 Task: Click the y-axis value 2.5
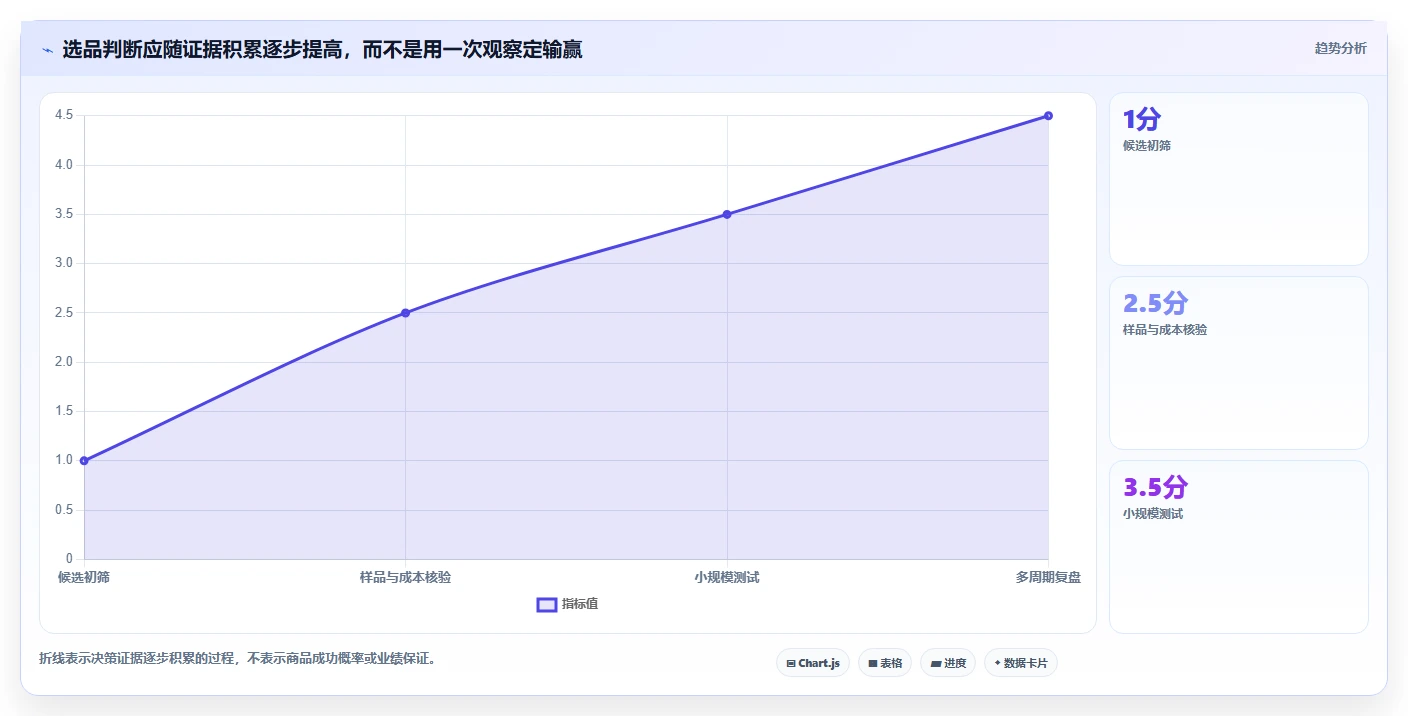point(64,313)
